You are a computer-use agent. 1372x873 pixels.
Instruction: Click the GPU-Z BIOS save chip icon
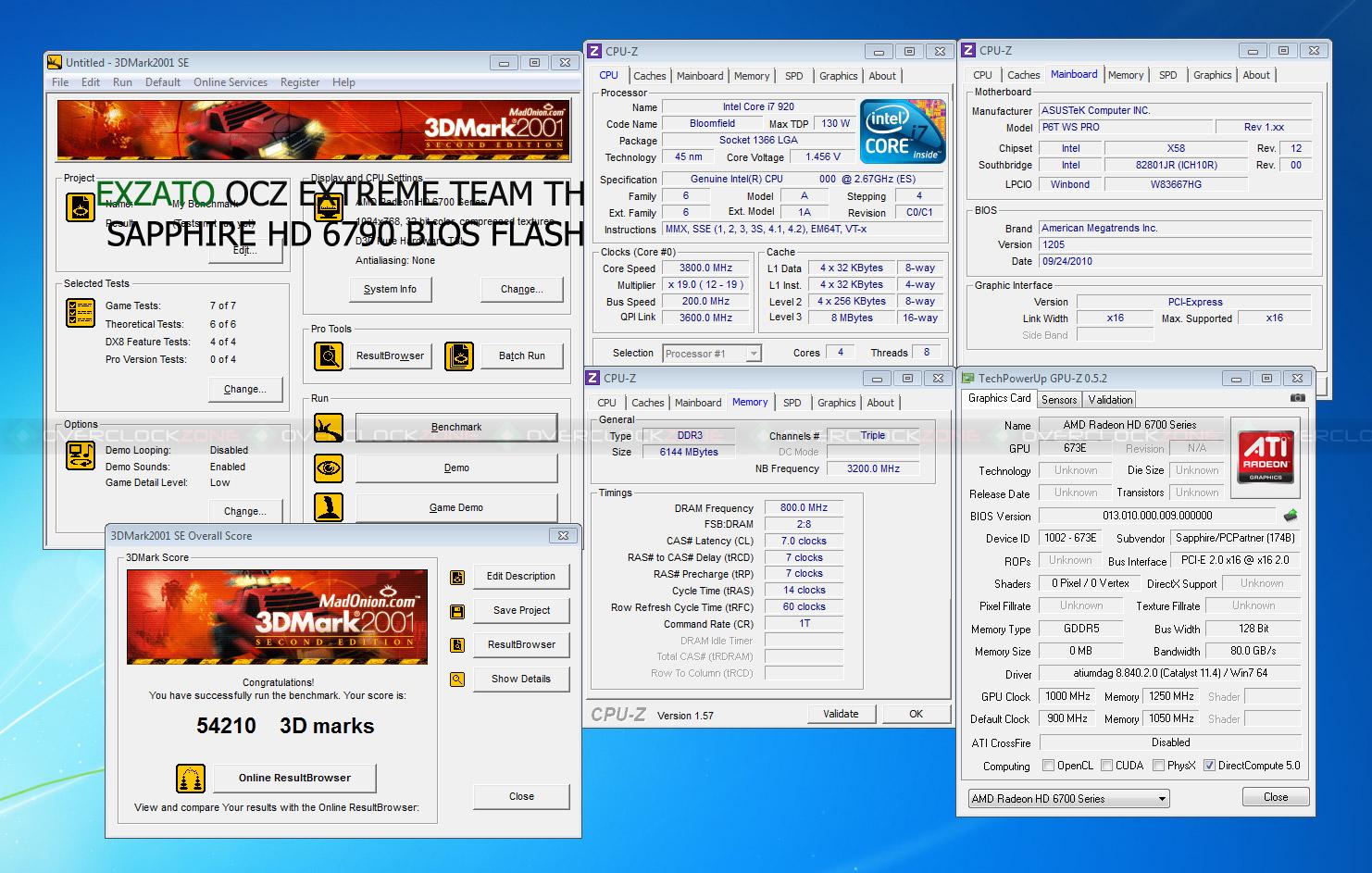coord(1291,516)
